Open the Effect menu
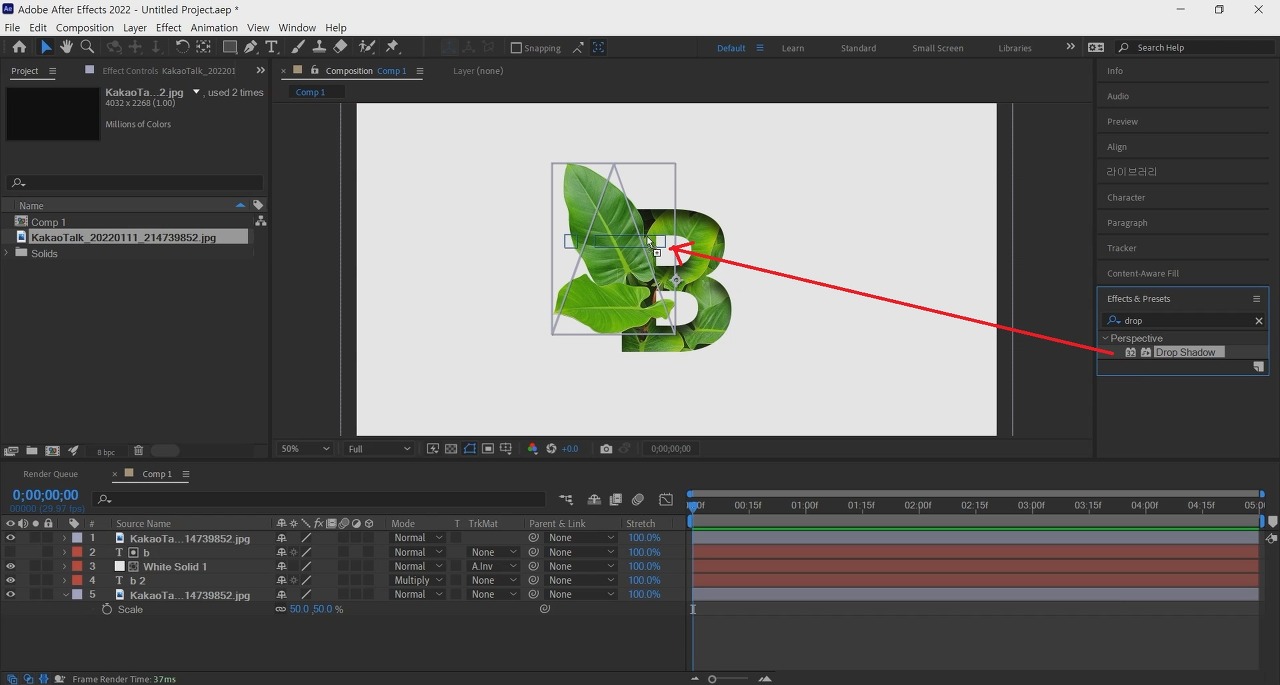The width and height of the screenshot is (1280, 685). [x=169, y=28]
